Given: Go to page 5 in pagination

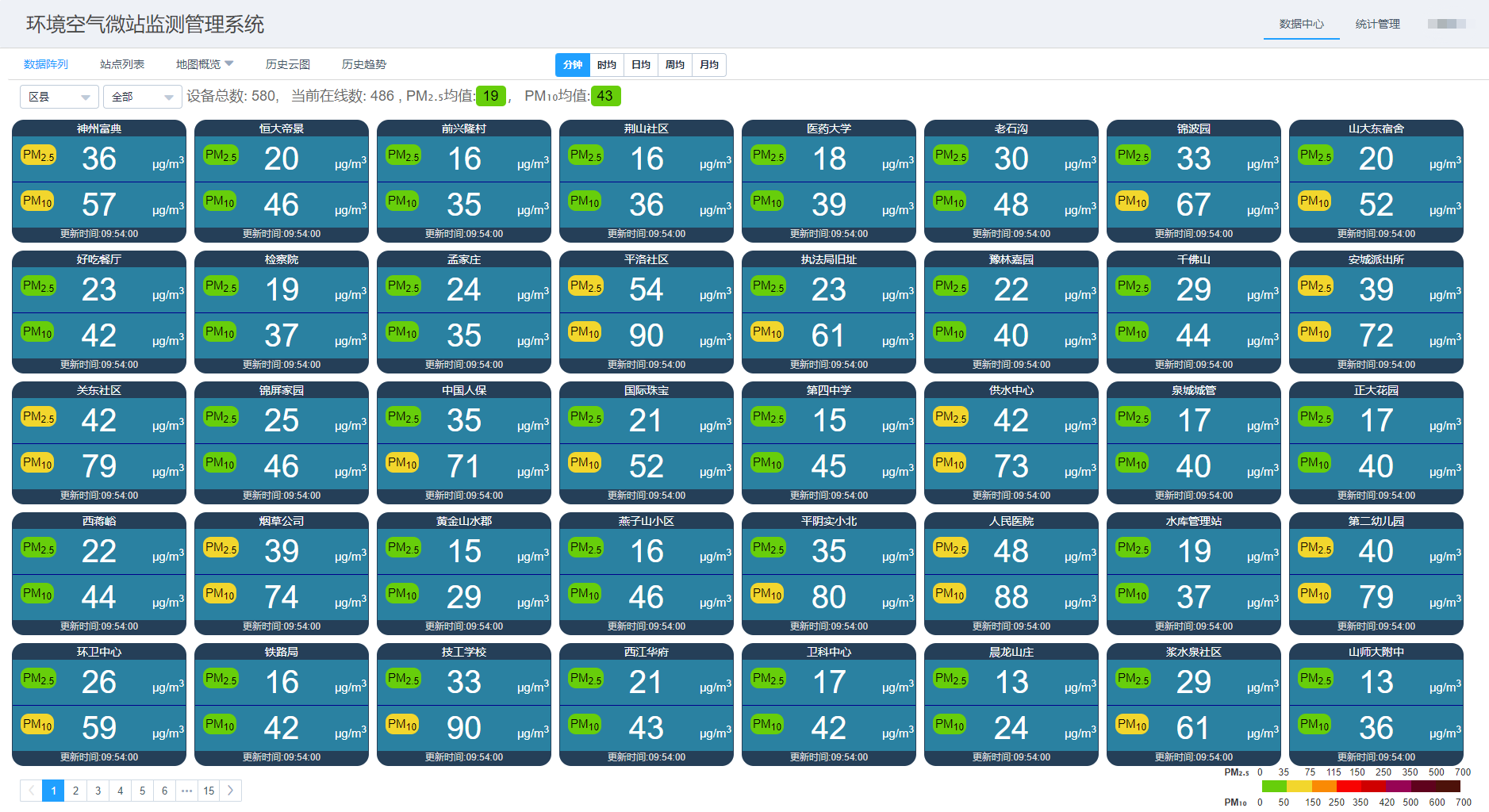Looking at the screenshot, I should click(x=142, y=791).
